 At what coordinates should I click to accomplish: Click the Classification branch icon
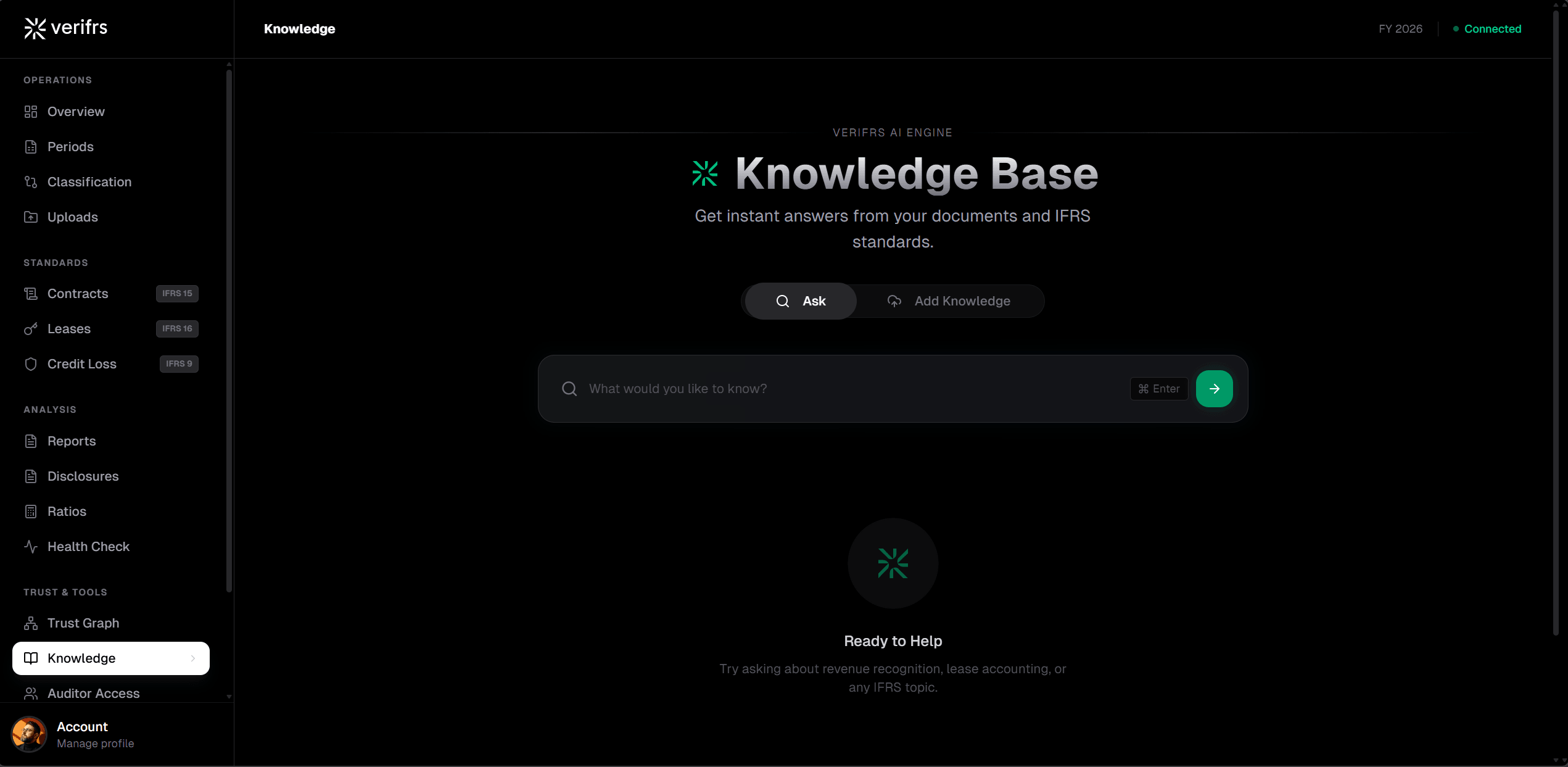[x=31, y=182]
